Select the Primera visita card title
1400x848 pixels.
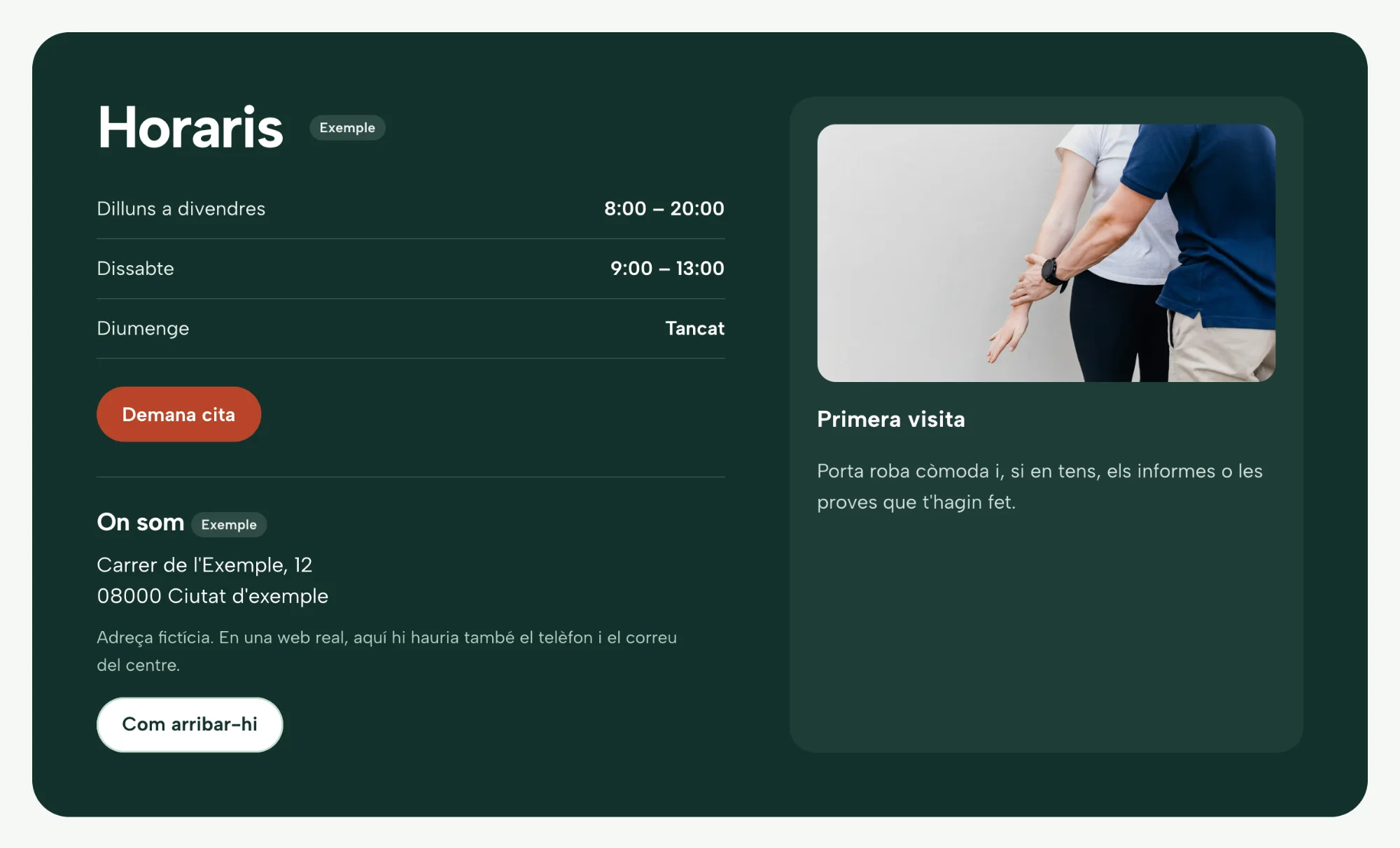(890, 419)
